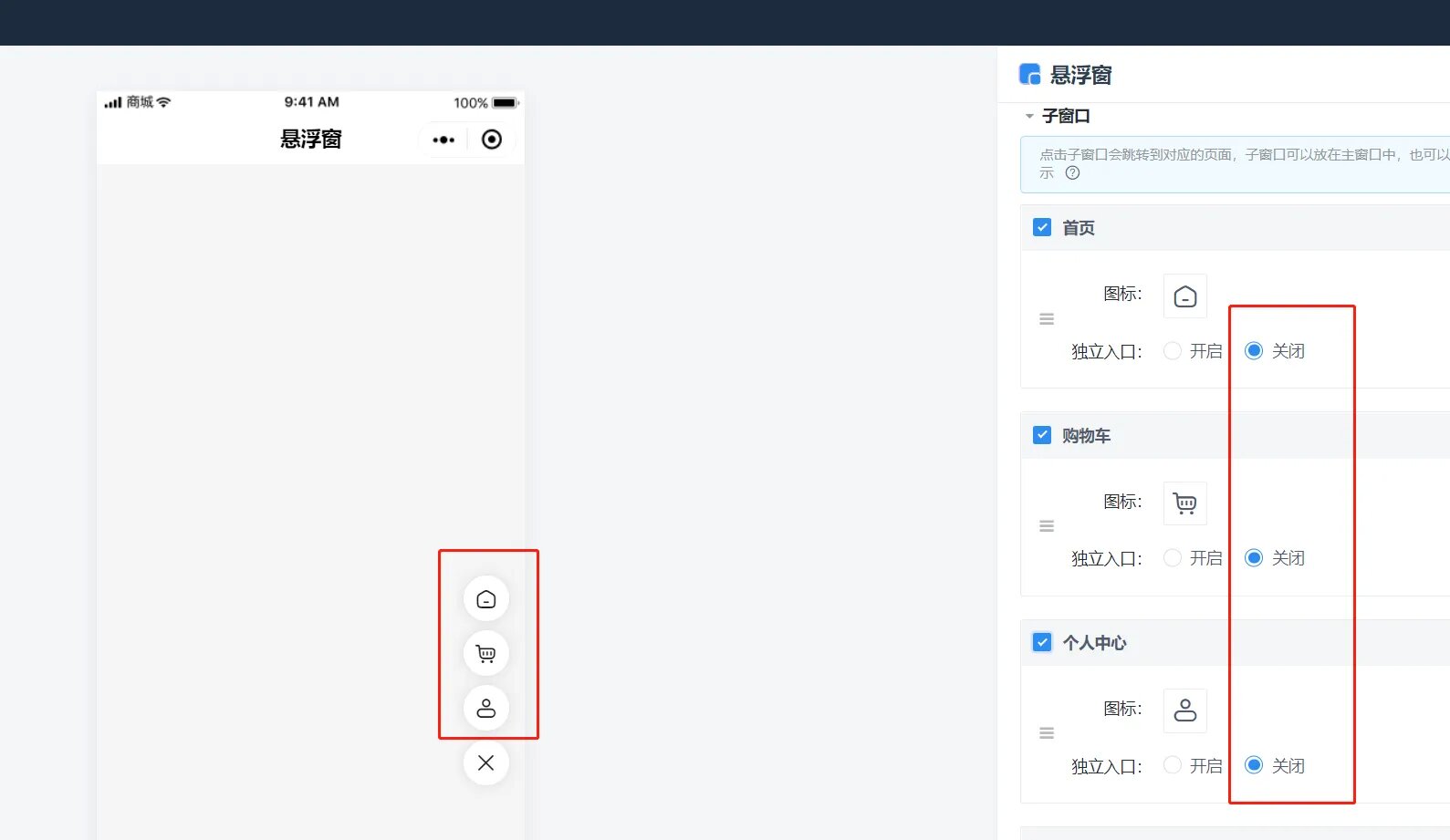
Task: Select 开启 for 购物车 独立入口
Action: click(1173, 558)
